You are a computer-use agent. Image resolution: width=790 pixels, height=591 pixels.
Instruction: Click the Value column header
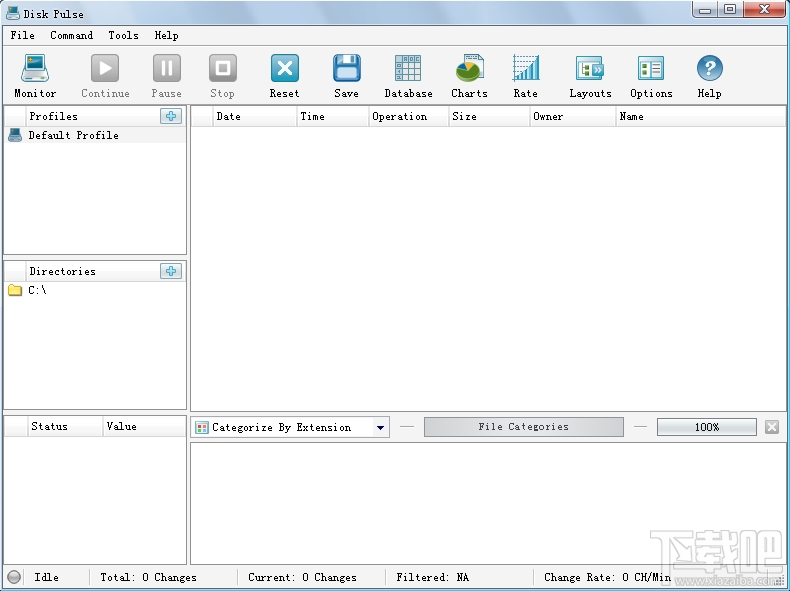pos(144,426)
